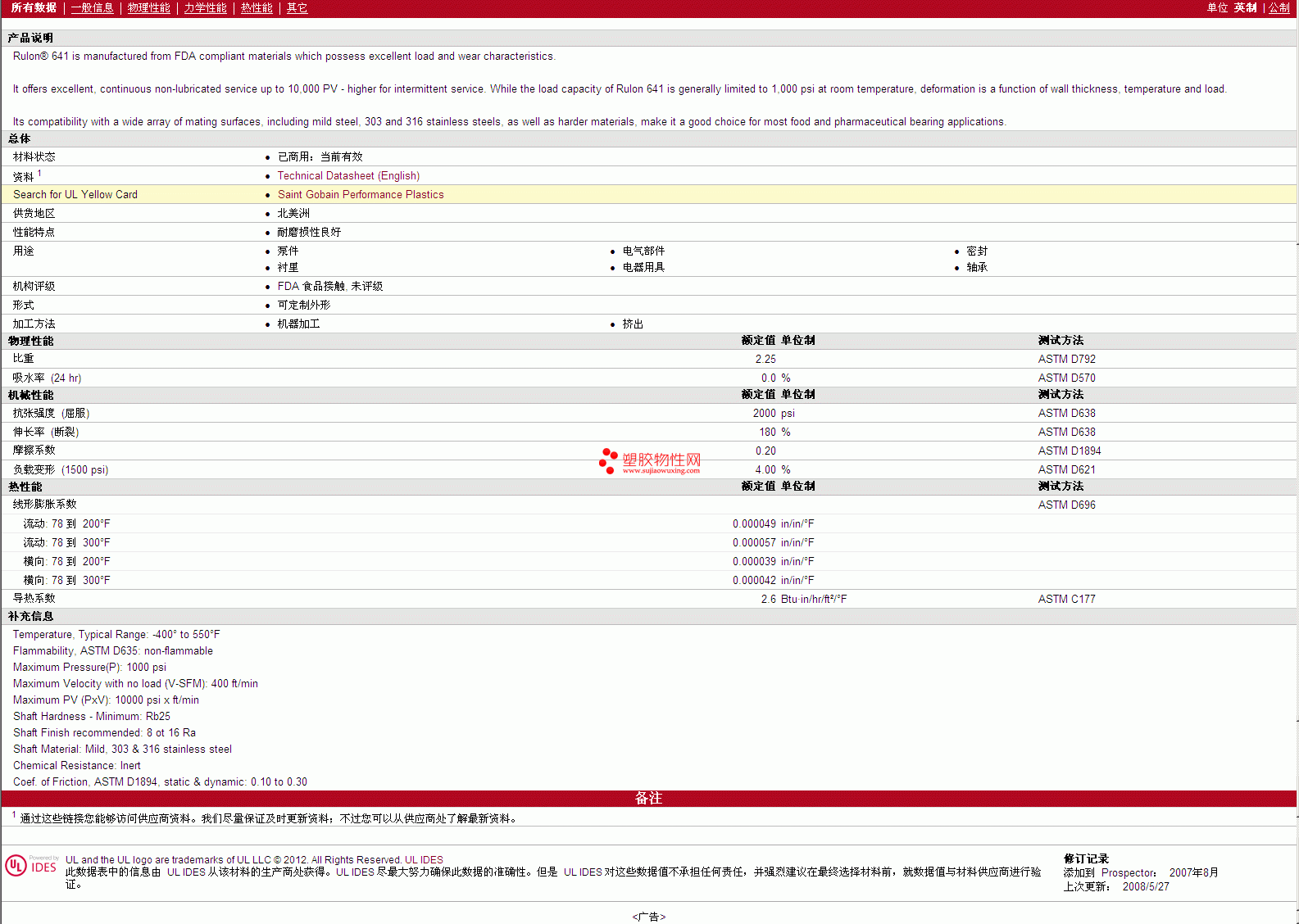The height and width of the screenshot is (924, 1299).
Task: Click the 备注 red banner heading
Action: pos(648,798)
